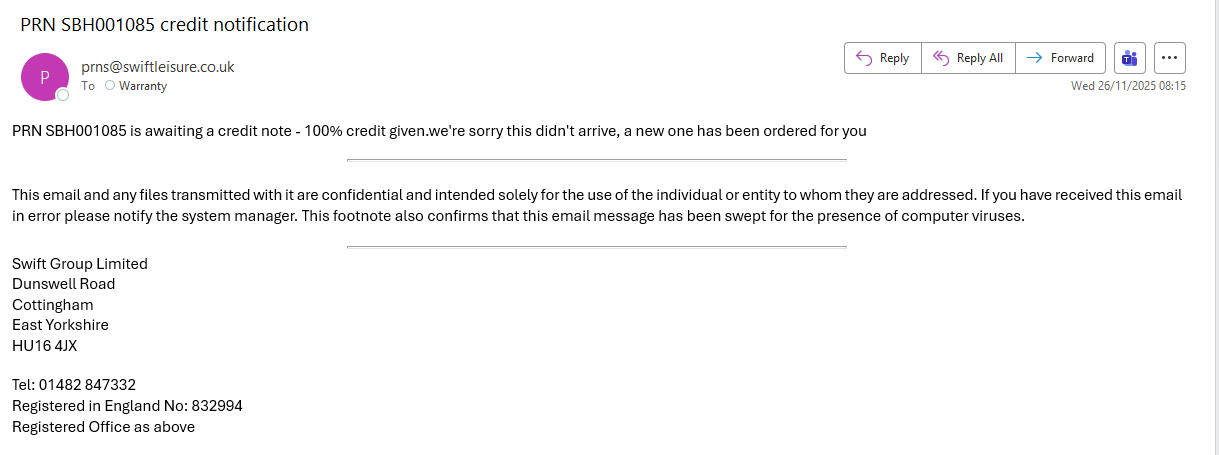
Task: Select the Warranty recipient name
Action: (142, 86)
